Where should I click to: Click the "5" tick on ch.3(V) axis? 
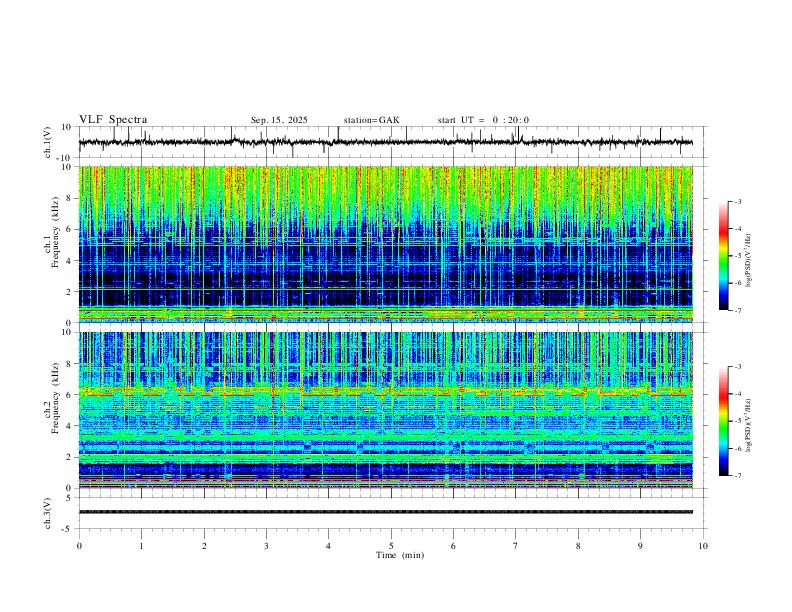point(70,497)
